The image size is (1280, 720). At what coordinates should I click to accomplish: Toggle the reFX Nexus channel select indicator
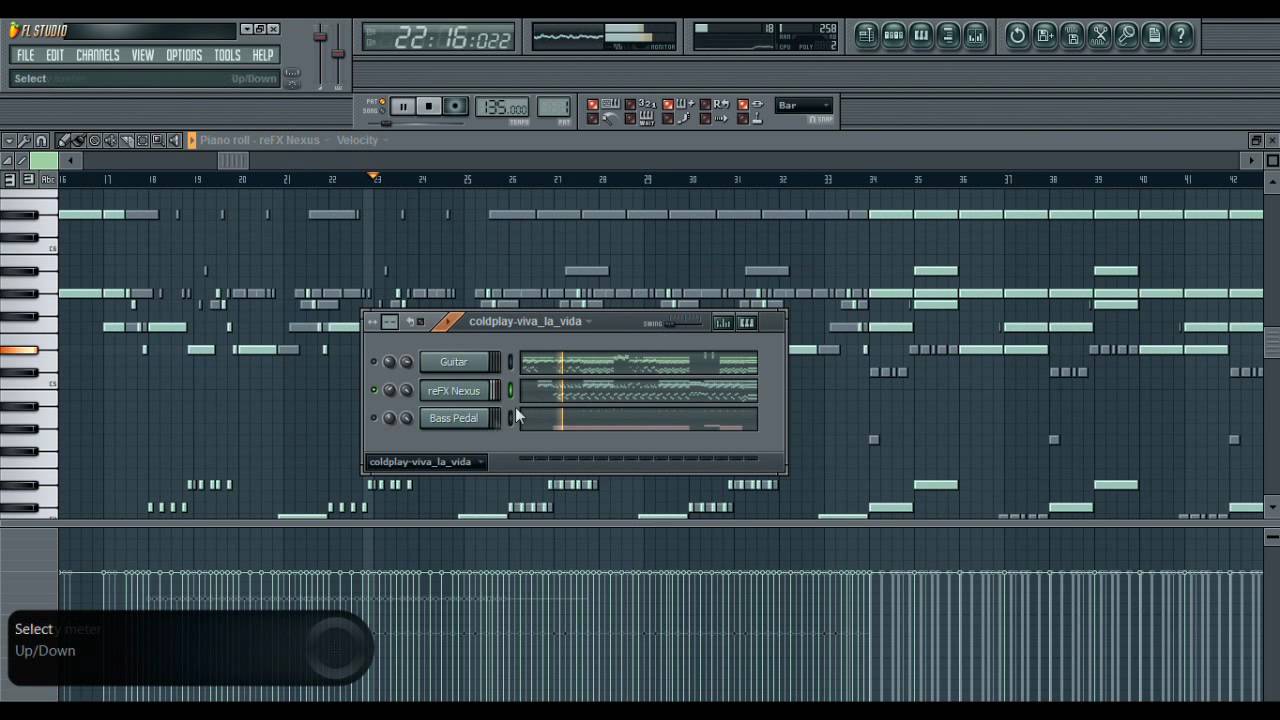[510, 390]
